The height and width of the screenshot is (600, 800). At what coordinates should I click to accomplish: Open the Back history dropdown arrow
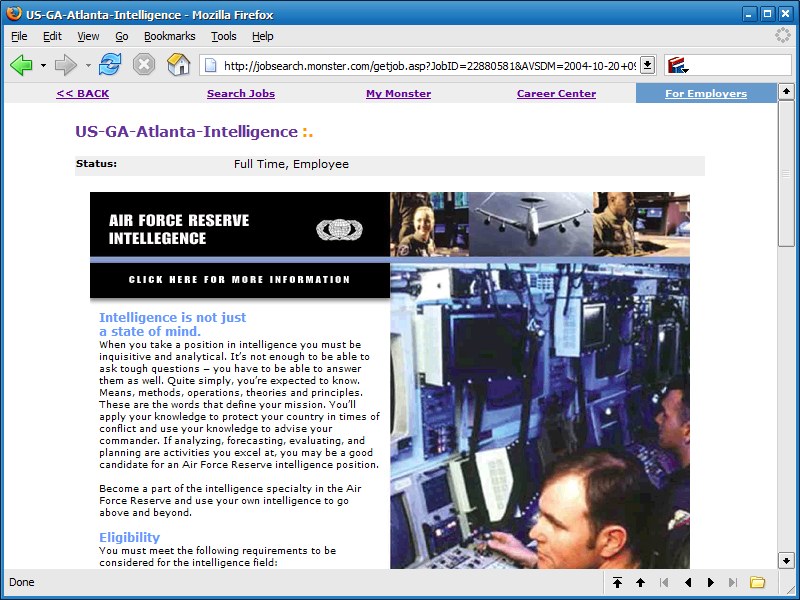[x=43, y=65]
